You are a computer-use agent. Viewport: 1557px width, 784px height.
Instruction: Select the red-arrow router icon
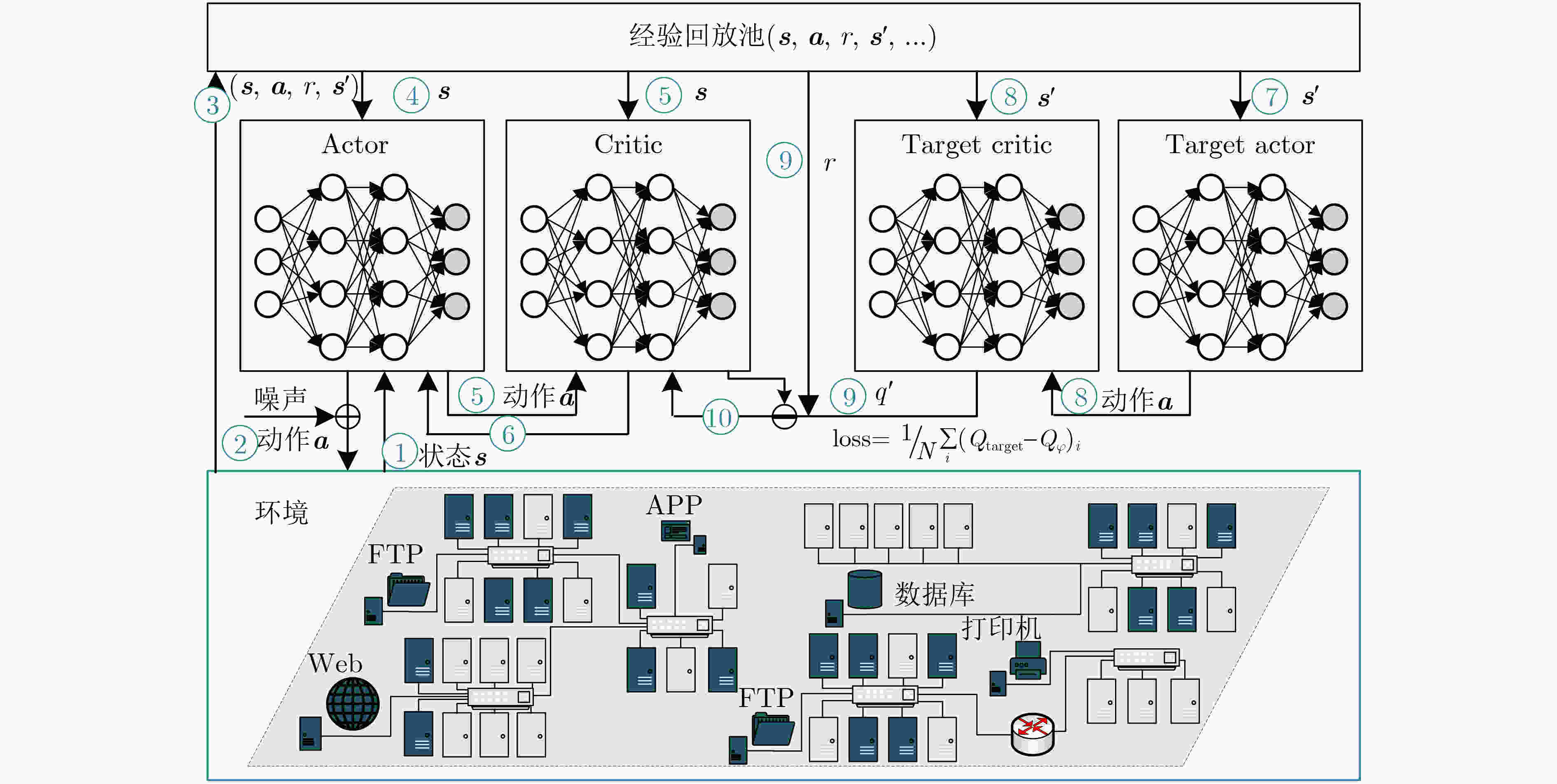pos(1032,733)
